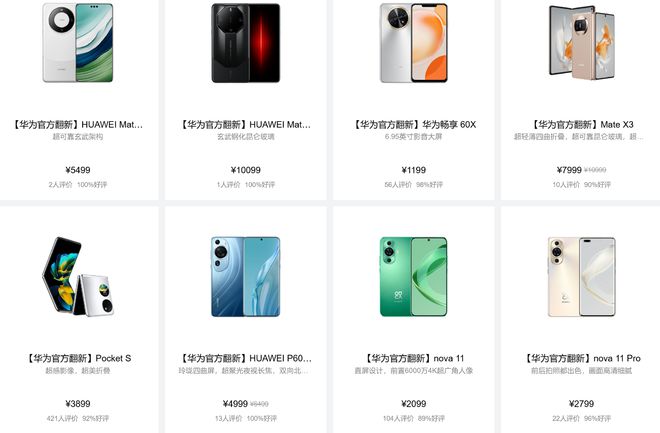This screenshot has height=433, width=660.
Task: View the Mate X3 foldable phone image
Action: point(582,43)
